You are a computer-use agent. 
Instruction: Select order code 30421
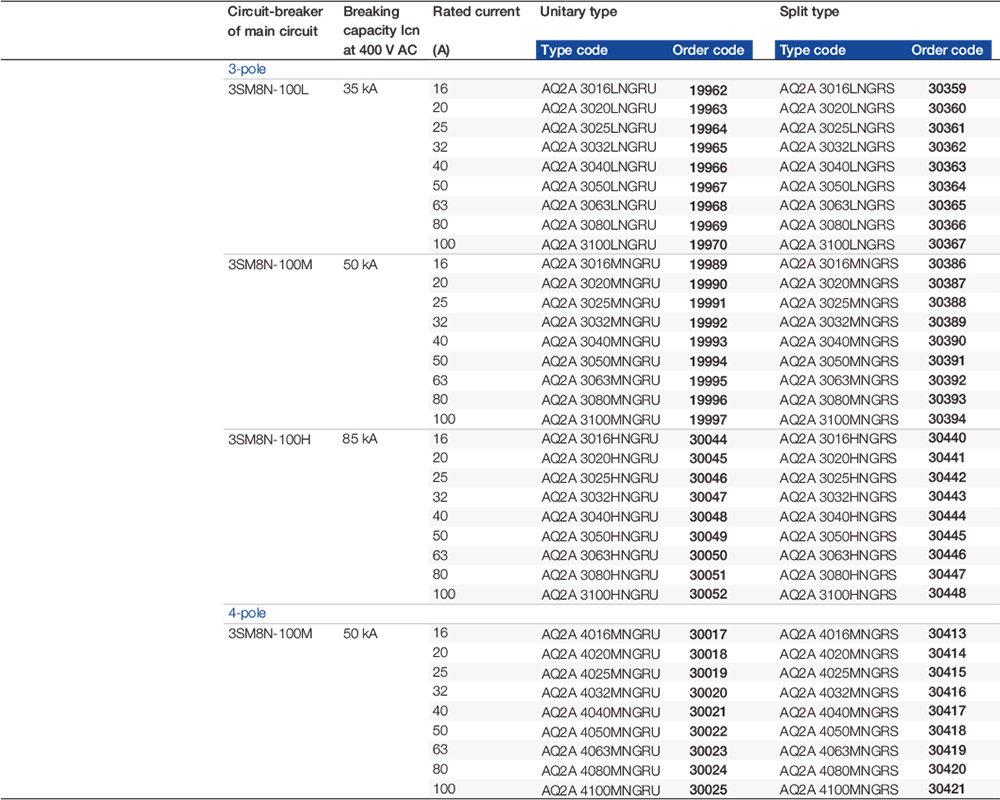[x=947, y=789]
